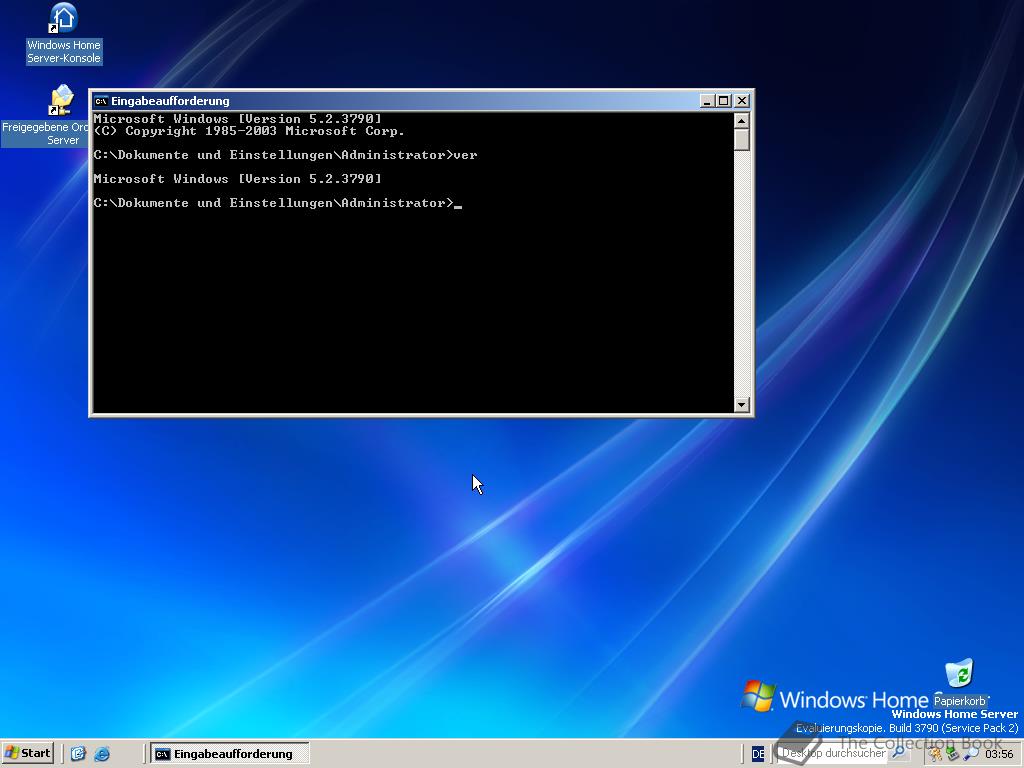The height and width of the screenshot is (768, 1024).
Task: Click the Eingabeaufforderung title bar system icon
Action: point(101,101)
